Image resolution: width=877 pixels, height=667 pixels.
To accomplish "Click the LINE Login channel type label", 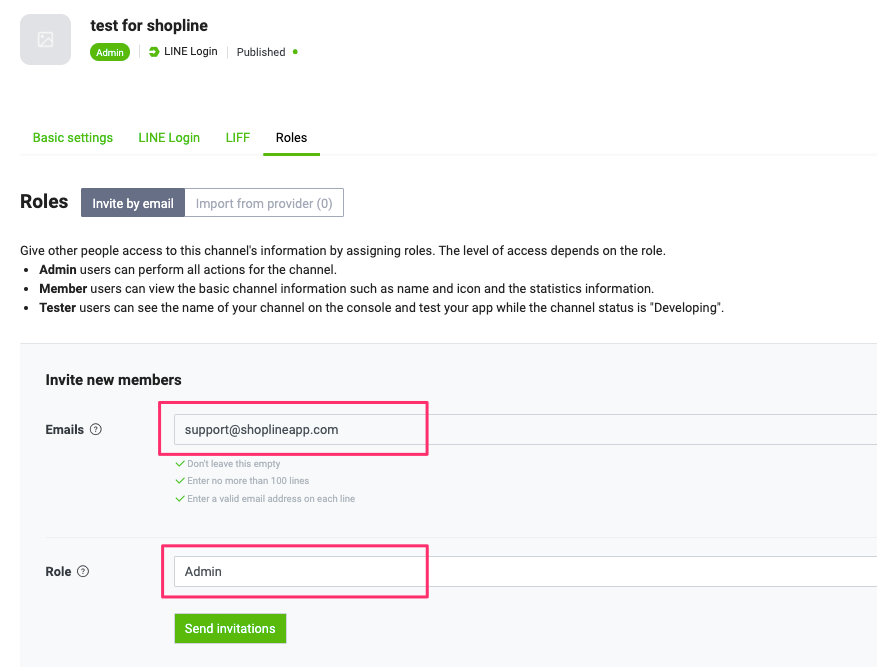I will click(x=191, y=51).
